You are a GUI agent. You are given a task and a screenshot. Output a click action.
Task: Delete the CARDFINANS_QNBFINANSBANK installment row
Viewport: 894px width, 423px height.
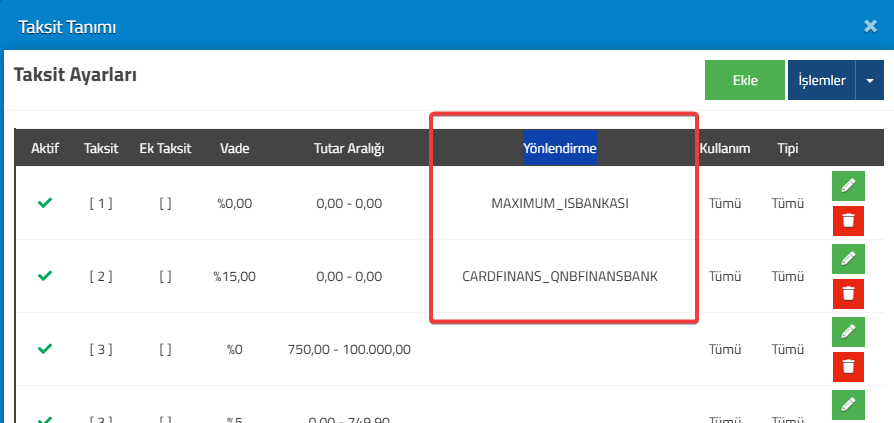pyautogui.click(x=848, y=294)
